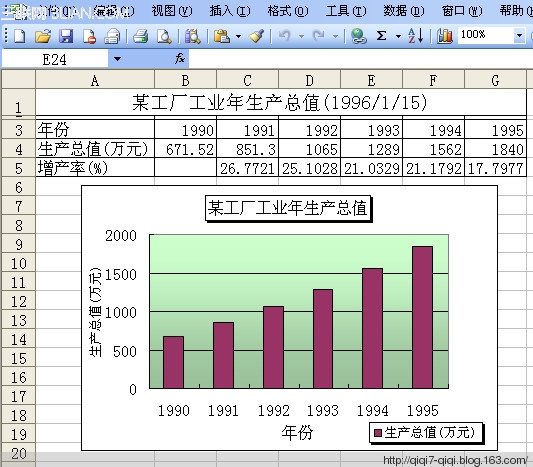Click cell 增产率(%) in row 5
Image resolution: width=533 pixels, height=467 pixels.
point(95,168)
